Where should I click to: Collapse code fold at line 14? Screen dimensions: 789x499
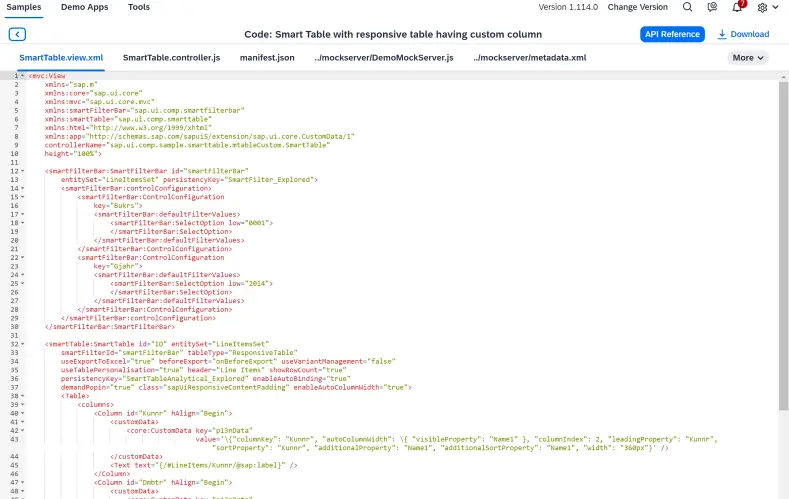23,189
